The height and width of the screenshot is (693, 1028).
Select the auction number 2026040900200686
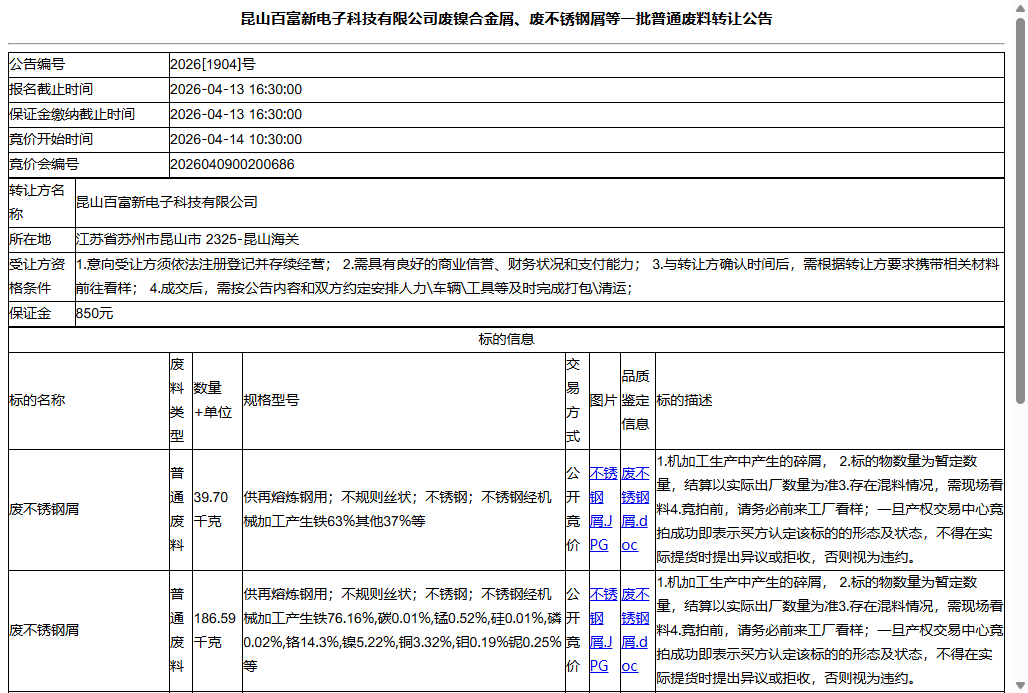pyautogui.click(x=232, y=164)
